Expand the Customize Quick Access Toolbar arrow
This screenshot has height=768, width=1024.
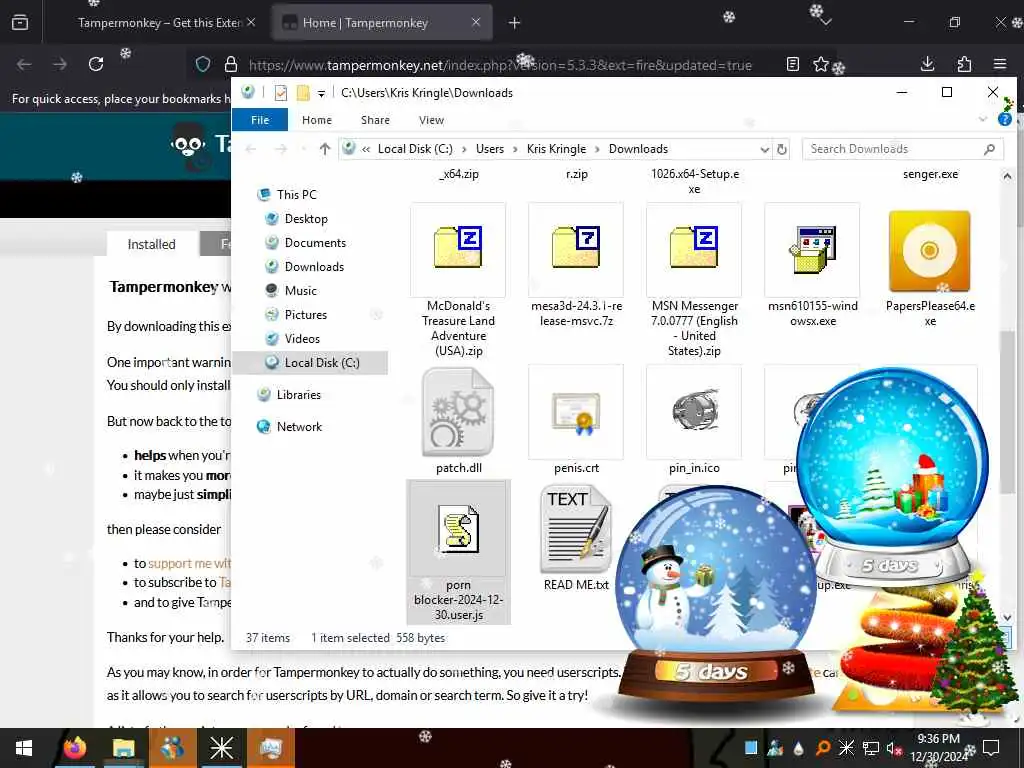(321, 94)
